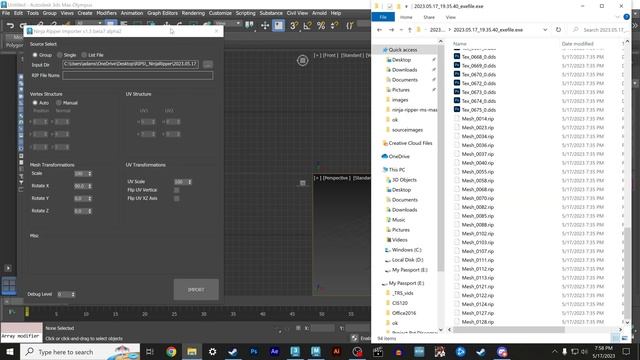The height and width of the screenshot is (360, 640).
Task: Select file Mesh_0014.rip
Action: point(478,119)
